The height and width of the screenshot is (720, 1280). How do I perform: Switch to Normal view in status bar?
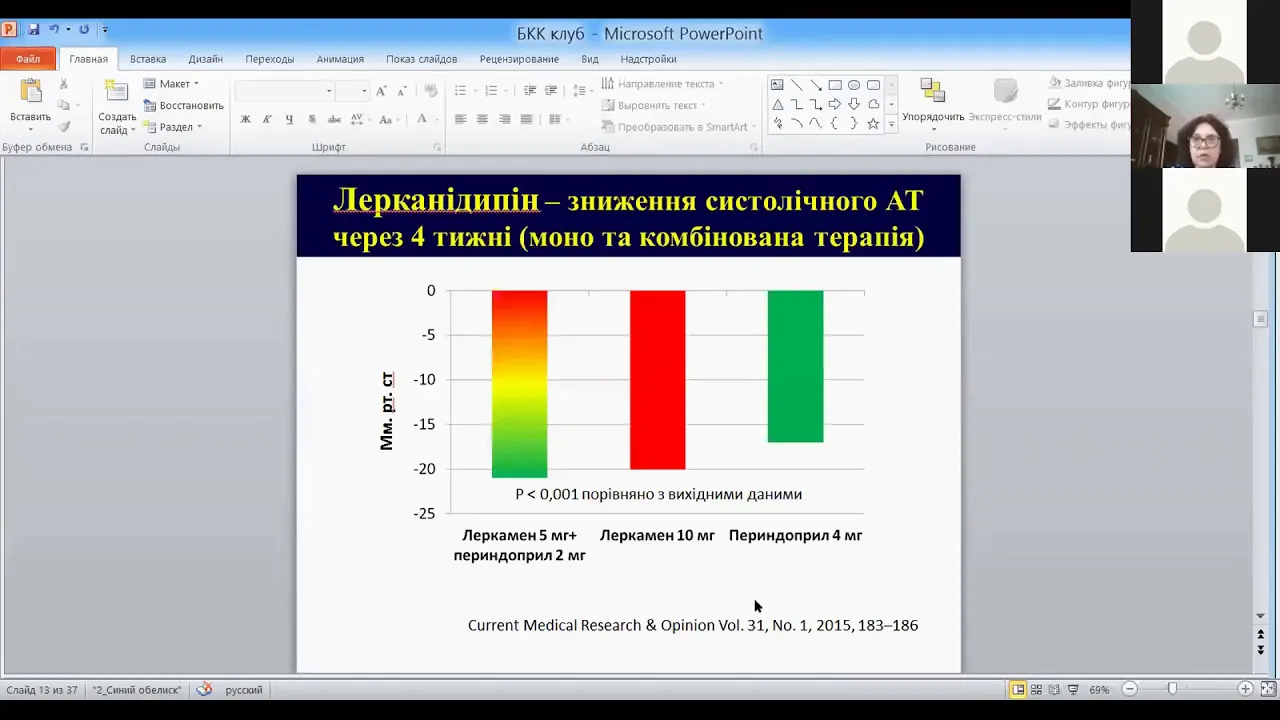coord(1018,689)
